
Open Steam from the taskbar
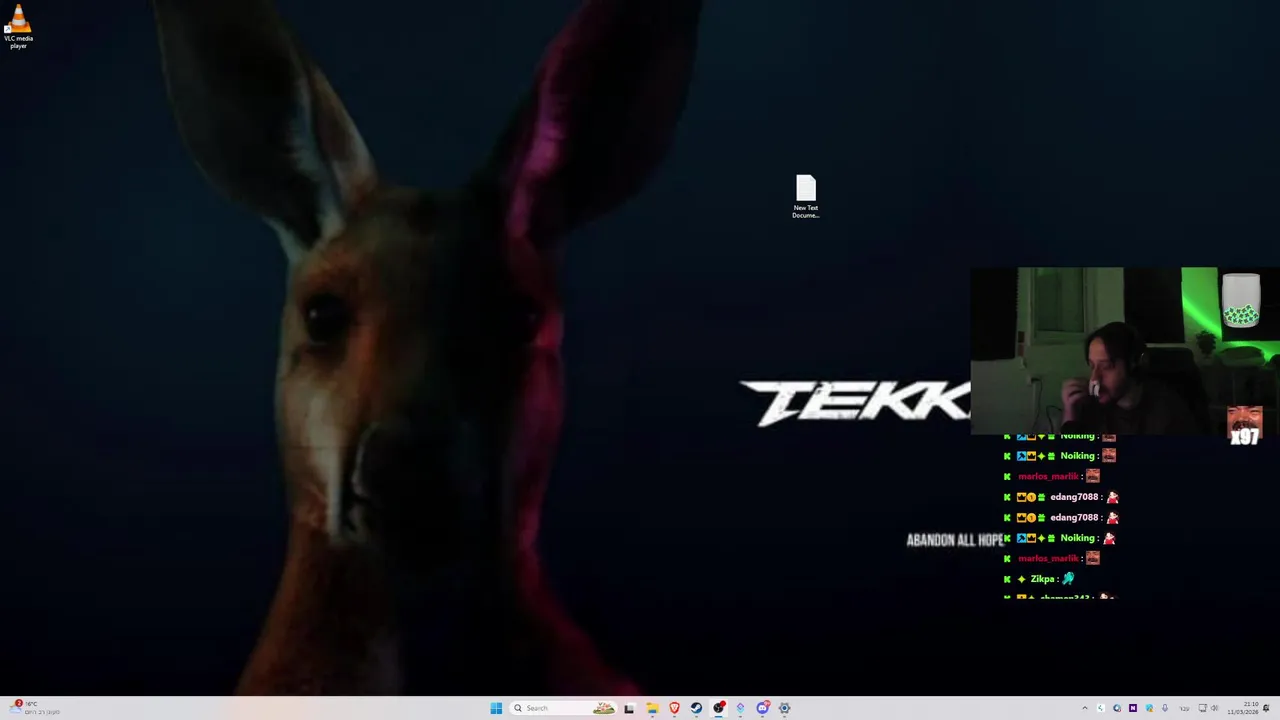pos(696,708)
